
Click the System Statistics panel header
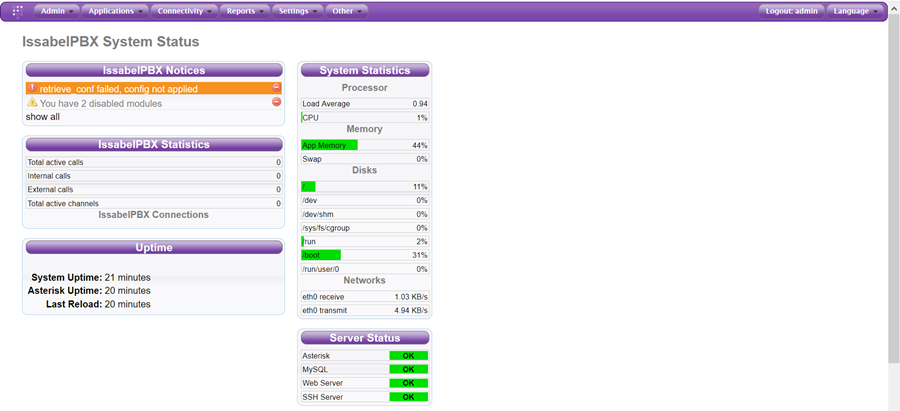[365, 71]
